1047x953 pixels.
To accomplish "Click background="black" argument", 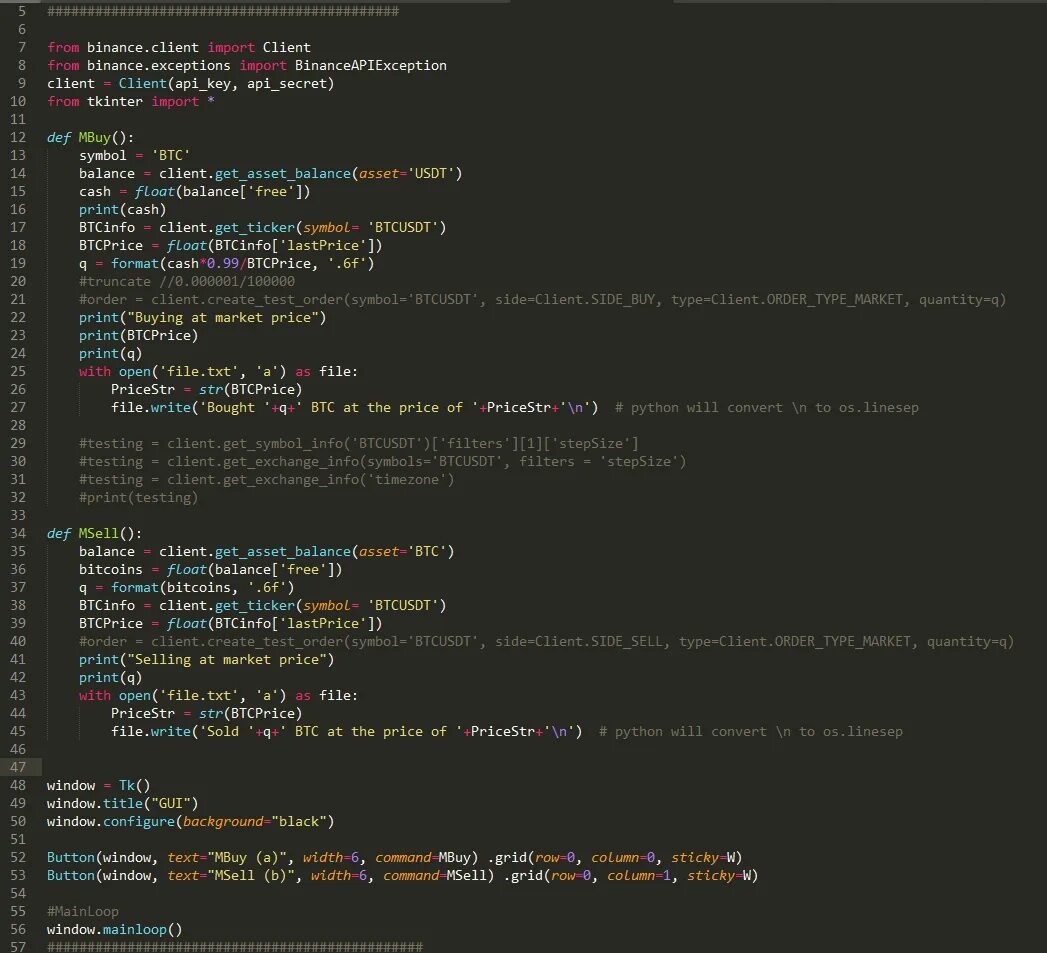I will 254,822.
